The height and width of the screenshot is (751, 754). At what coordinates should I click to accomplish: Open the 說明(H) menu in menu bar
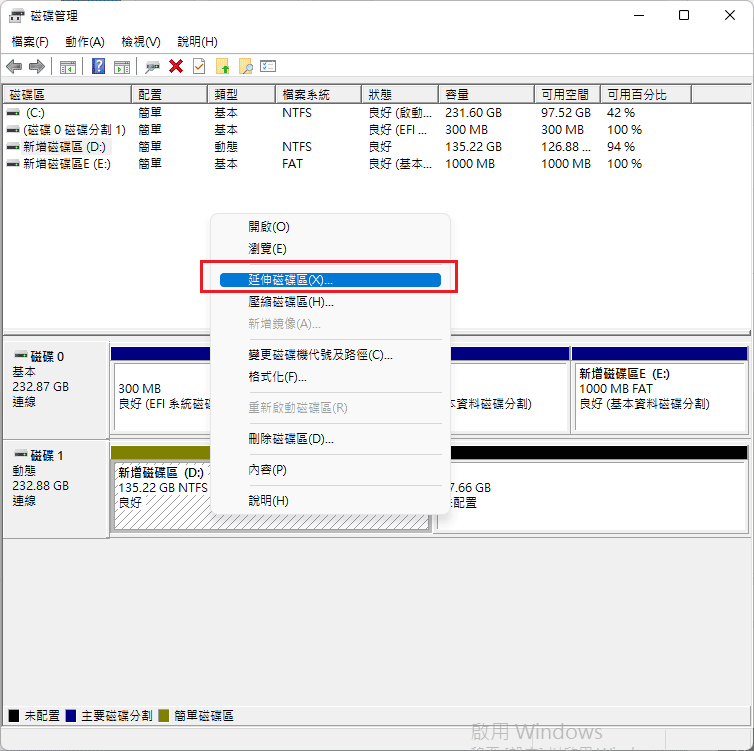197,42
